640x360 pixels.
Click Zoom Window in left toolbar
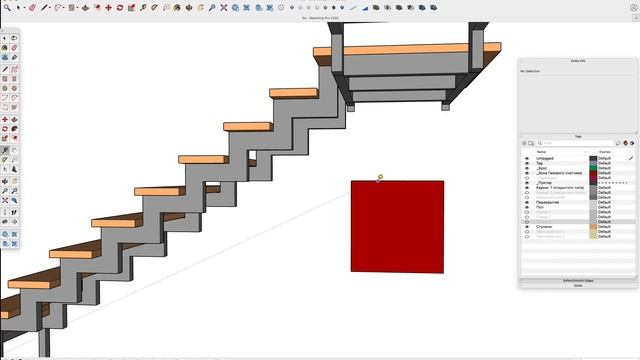coord(14,191)
